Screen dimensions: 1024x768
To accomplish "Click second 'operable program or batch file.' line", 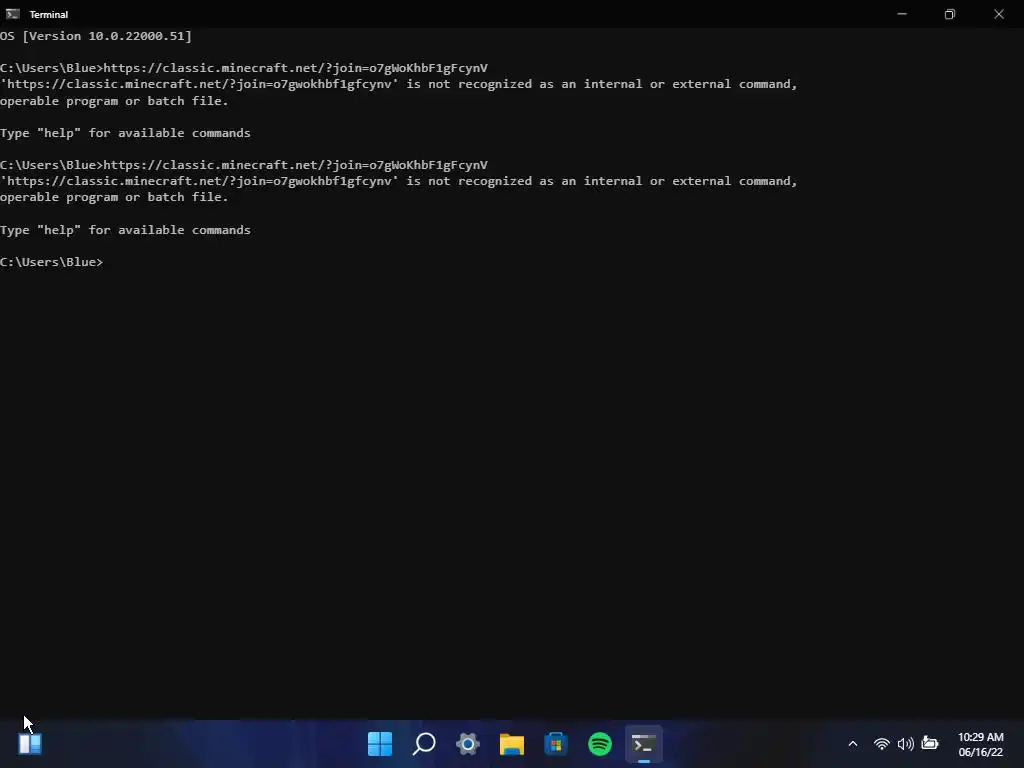I will click(114, 197).
